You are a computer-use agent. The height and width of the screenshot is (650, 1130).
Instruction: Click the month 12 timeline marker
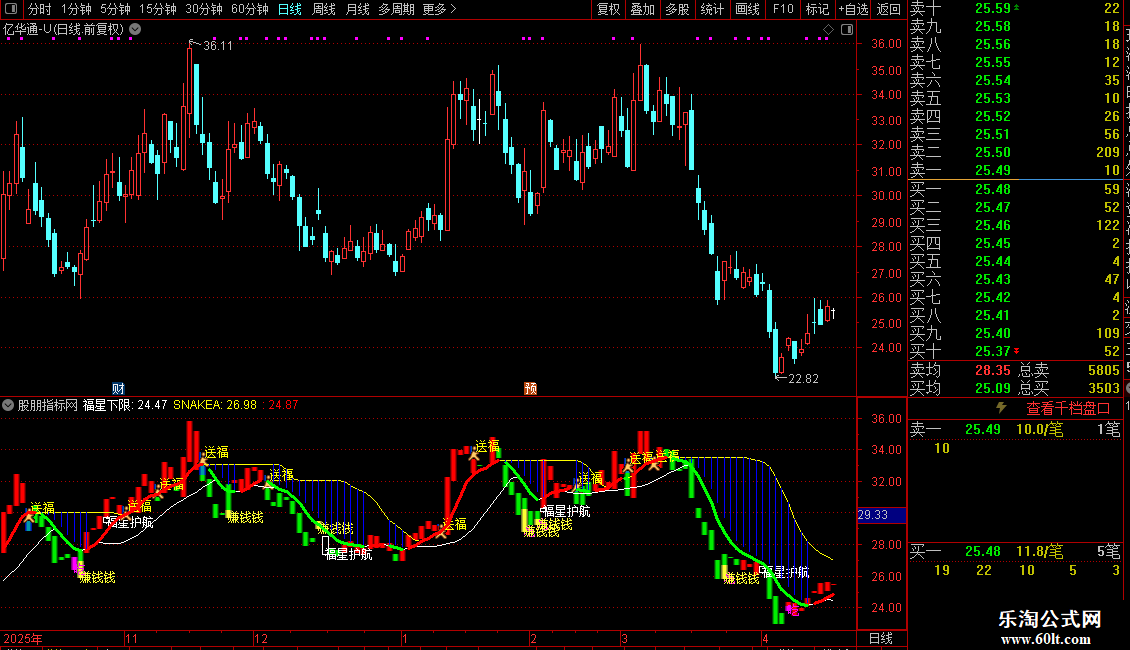tap(261, 638)
